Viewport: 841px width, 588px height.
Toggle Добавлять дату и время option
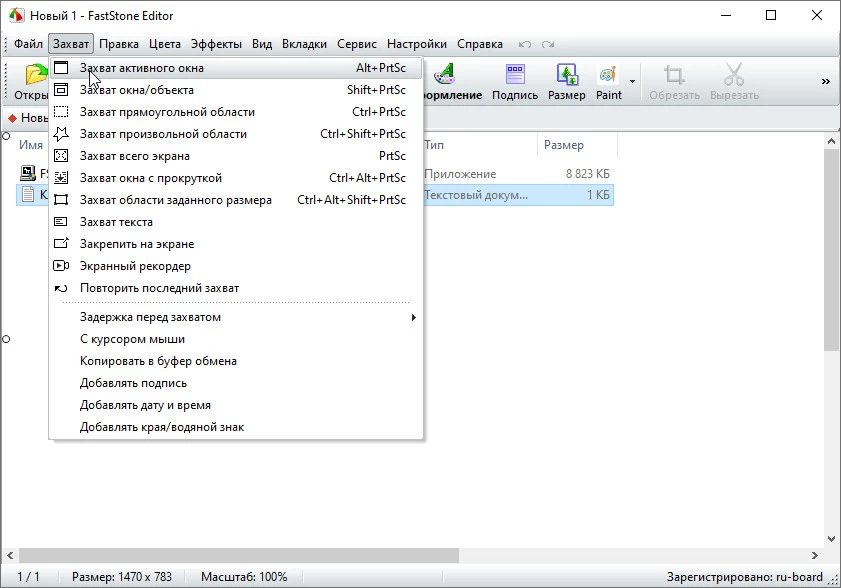point(236,405)
